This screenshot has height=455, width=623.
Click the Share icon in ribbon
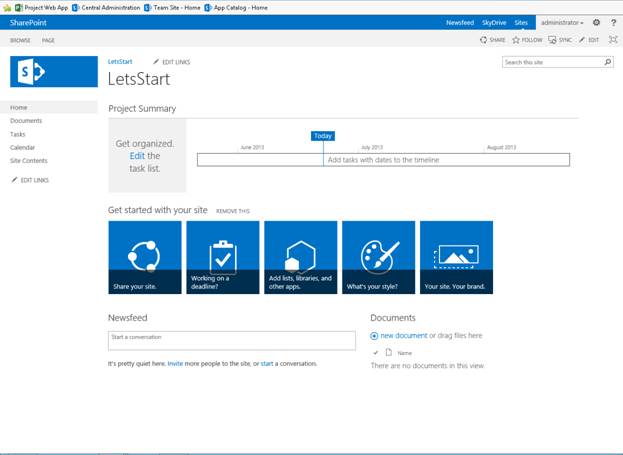(x=483, y=40)
